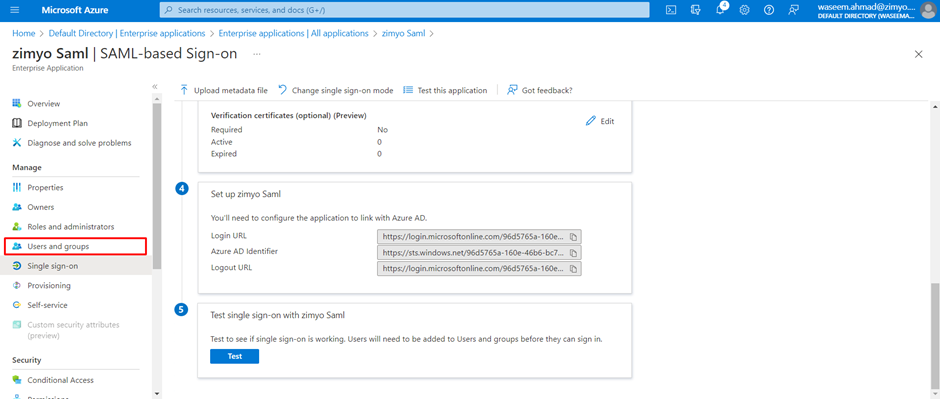The height and width of the screenshot is (399, 940).
Task: Open the hamburger portal menu
Action: (15, 10)
